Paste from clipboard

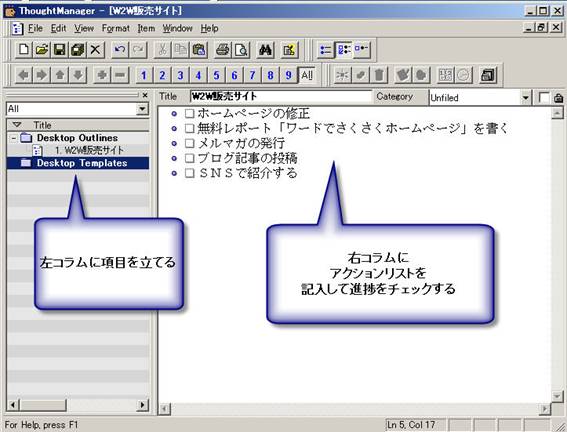[x=199, y=50]
